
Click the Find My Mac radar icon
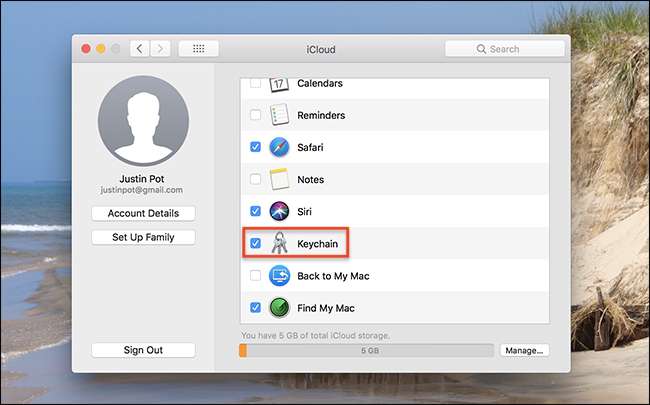coord(279,307)
